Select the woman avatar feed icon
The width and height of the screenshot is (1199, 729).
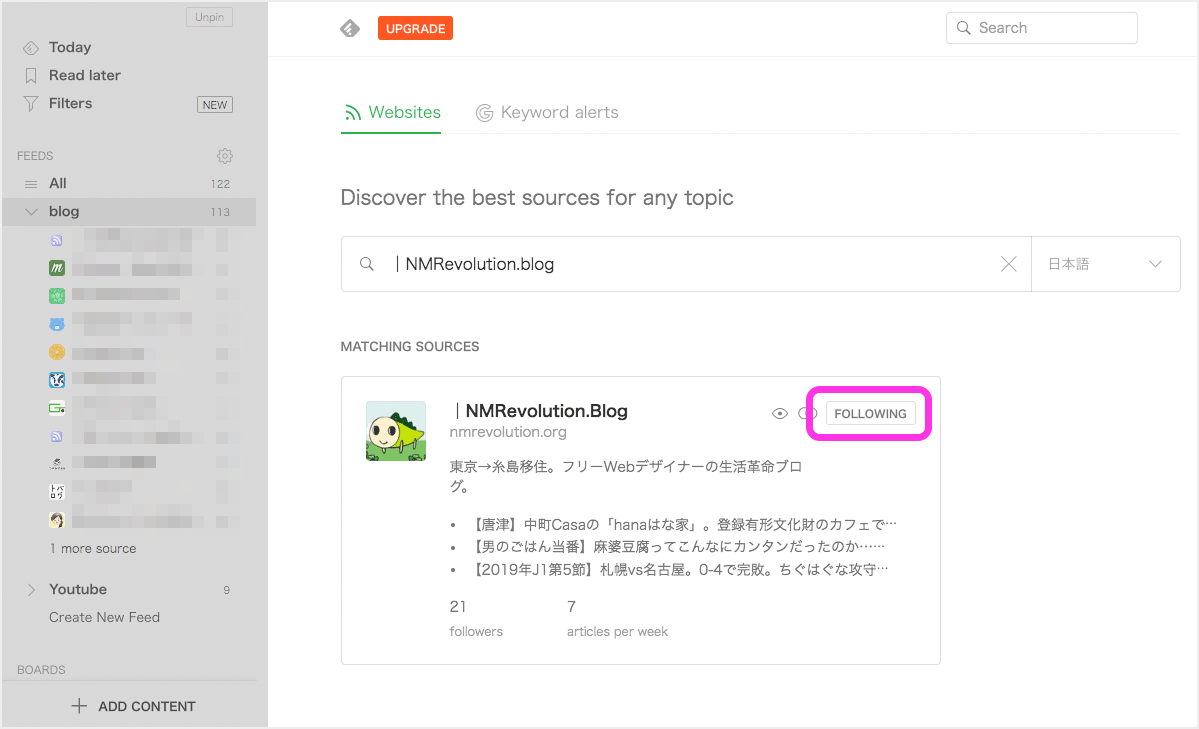pos(57,520)
